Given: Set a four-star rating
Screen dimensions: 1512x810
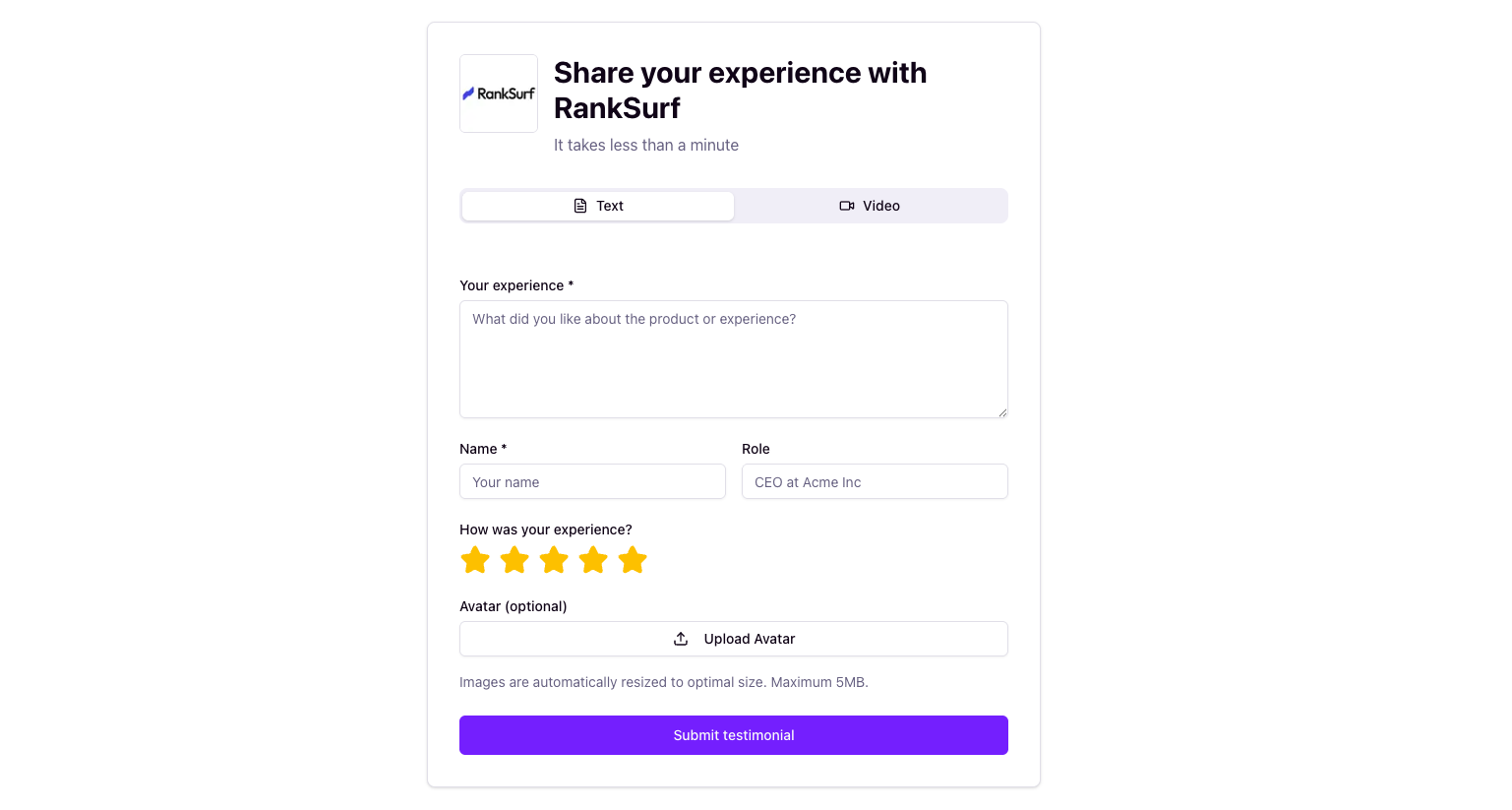Looking at the screenshot, I should click(x=593, y=559).
